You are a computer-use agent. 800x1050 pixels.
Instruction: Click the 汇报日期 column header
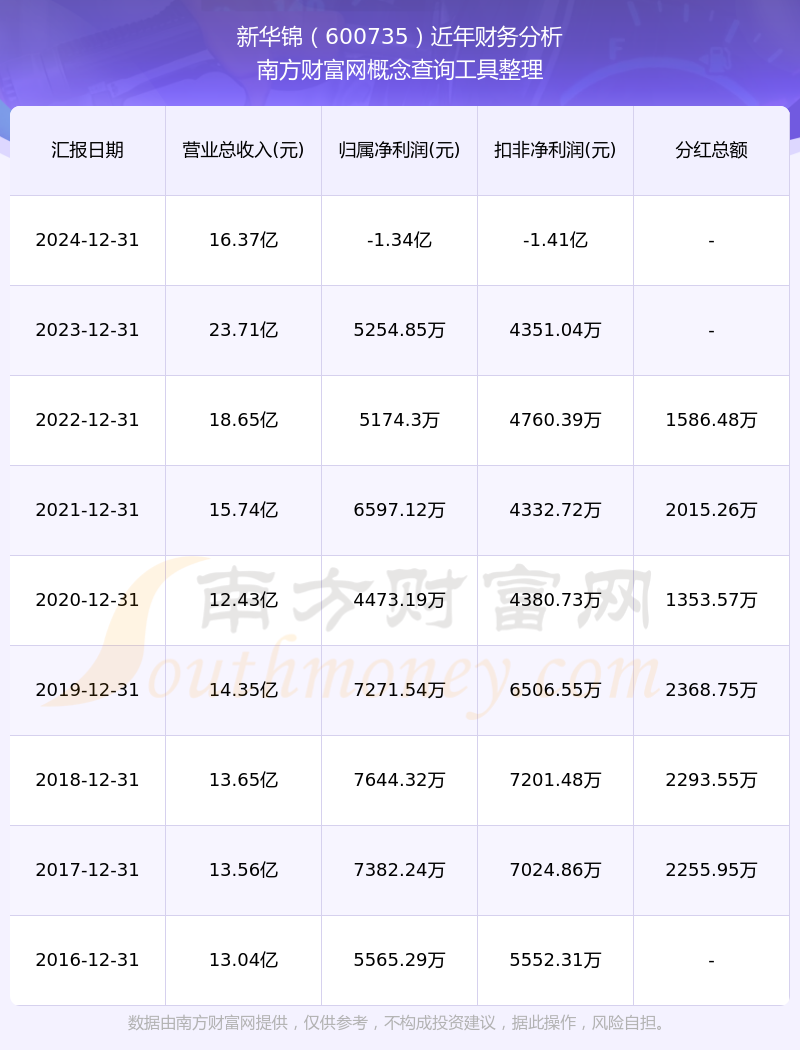(87, 150)
